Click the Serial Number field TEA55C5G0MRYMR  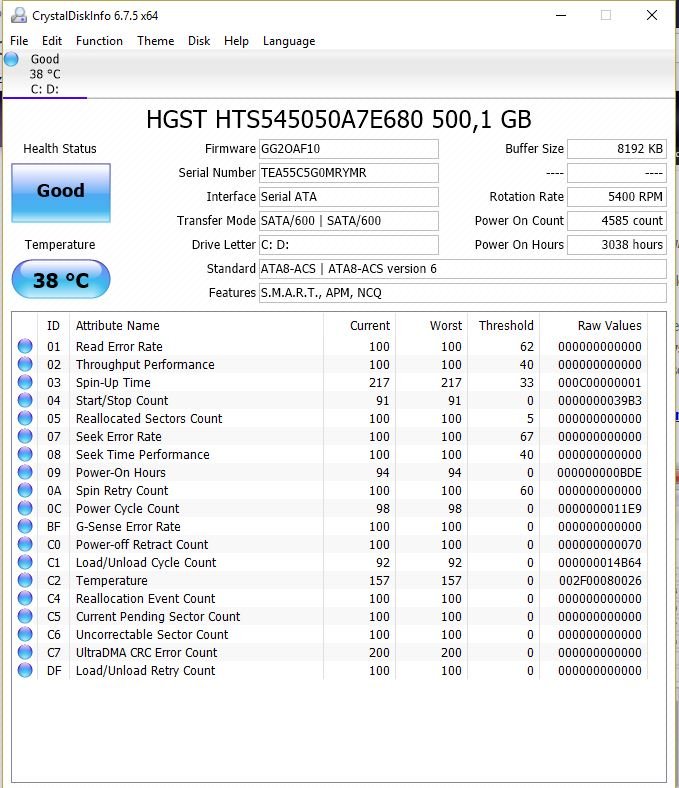click(x=349, y=173)
